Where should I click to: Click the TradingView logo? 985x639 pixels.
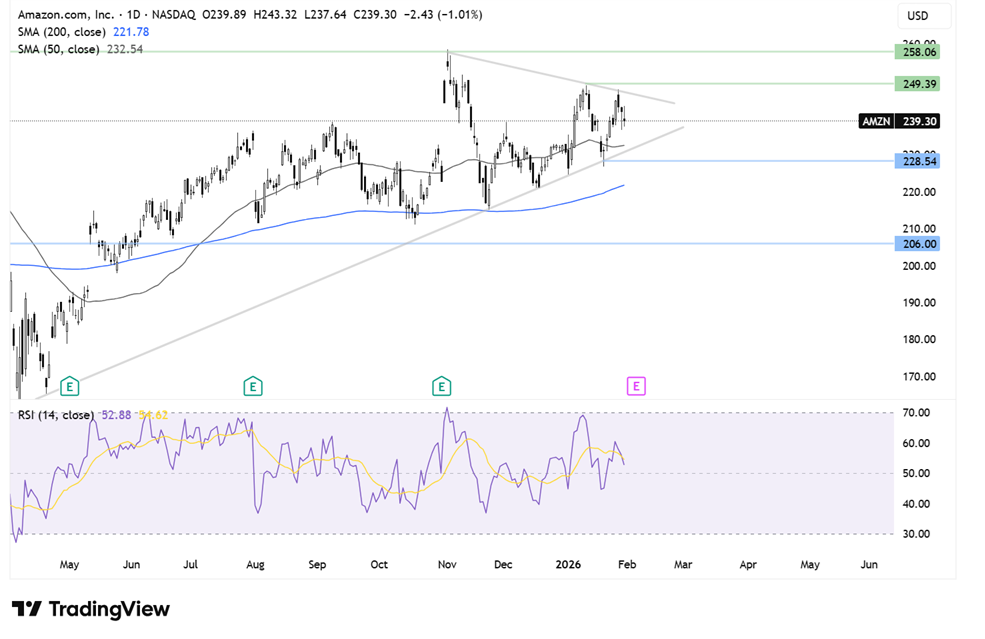pos(91,609)
